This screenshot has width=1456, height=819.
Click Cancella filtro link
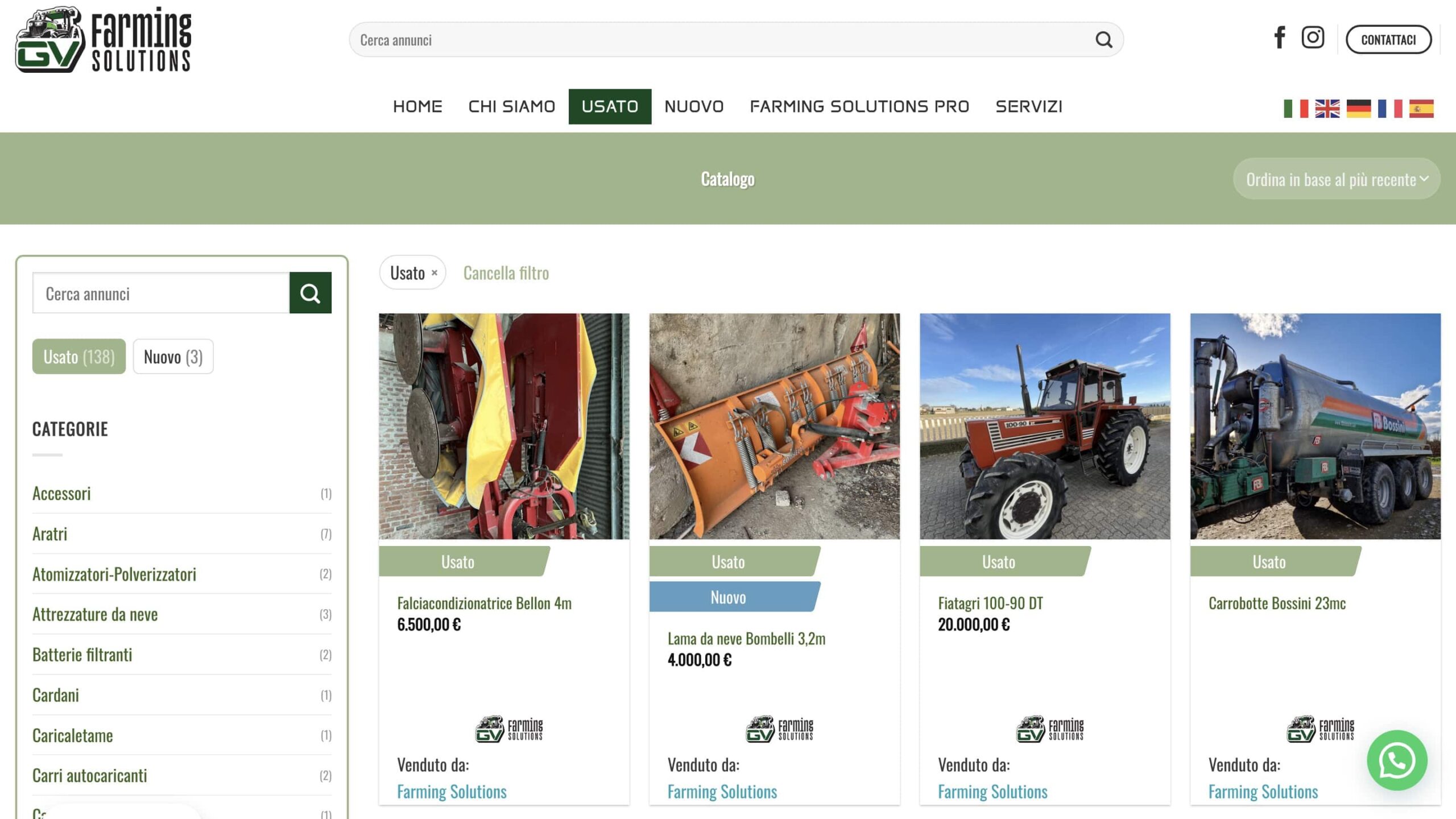(506, 273)
